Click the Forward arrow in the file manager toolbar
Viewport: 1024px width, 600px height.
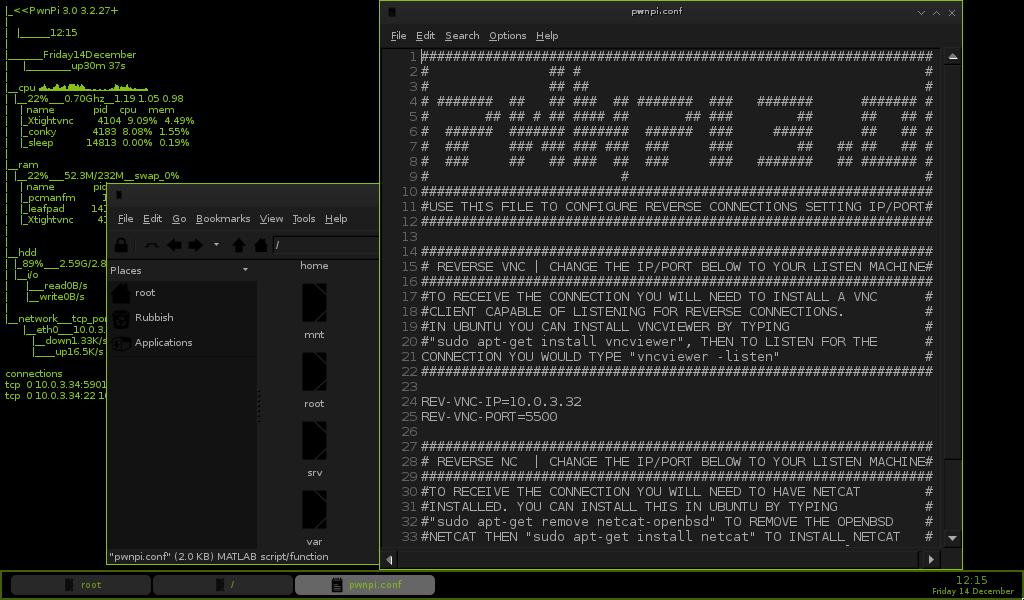tap(195, 245)
